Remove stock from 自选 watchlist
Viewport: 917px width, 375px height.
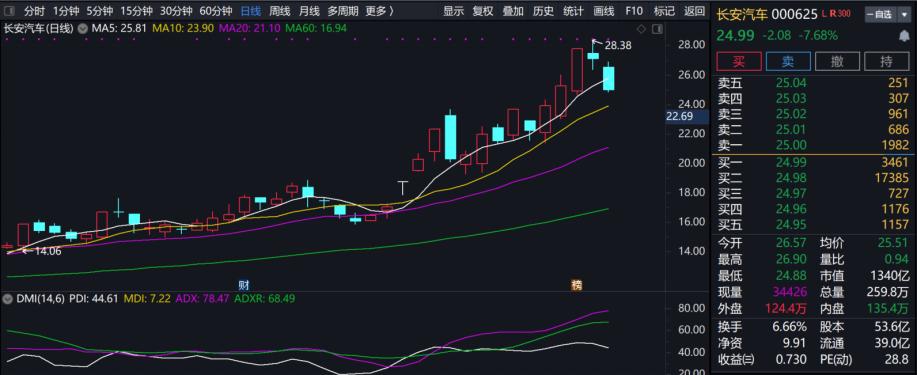[x=880, y=15]
